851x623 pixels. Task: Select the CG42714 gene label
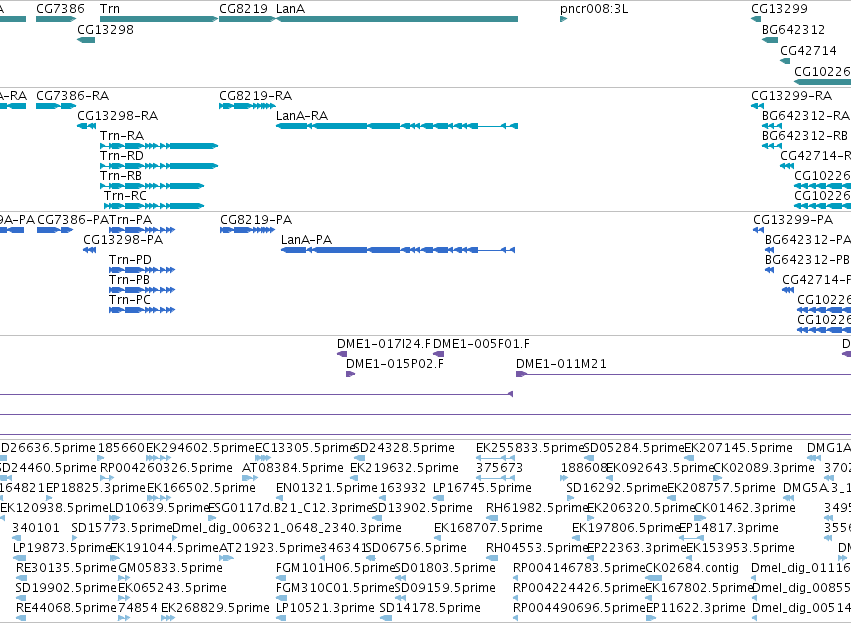pos(808,50)
